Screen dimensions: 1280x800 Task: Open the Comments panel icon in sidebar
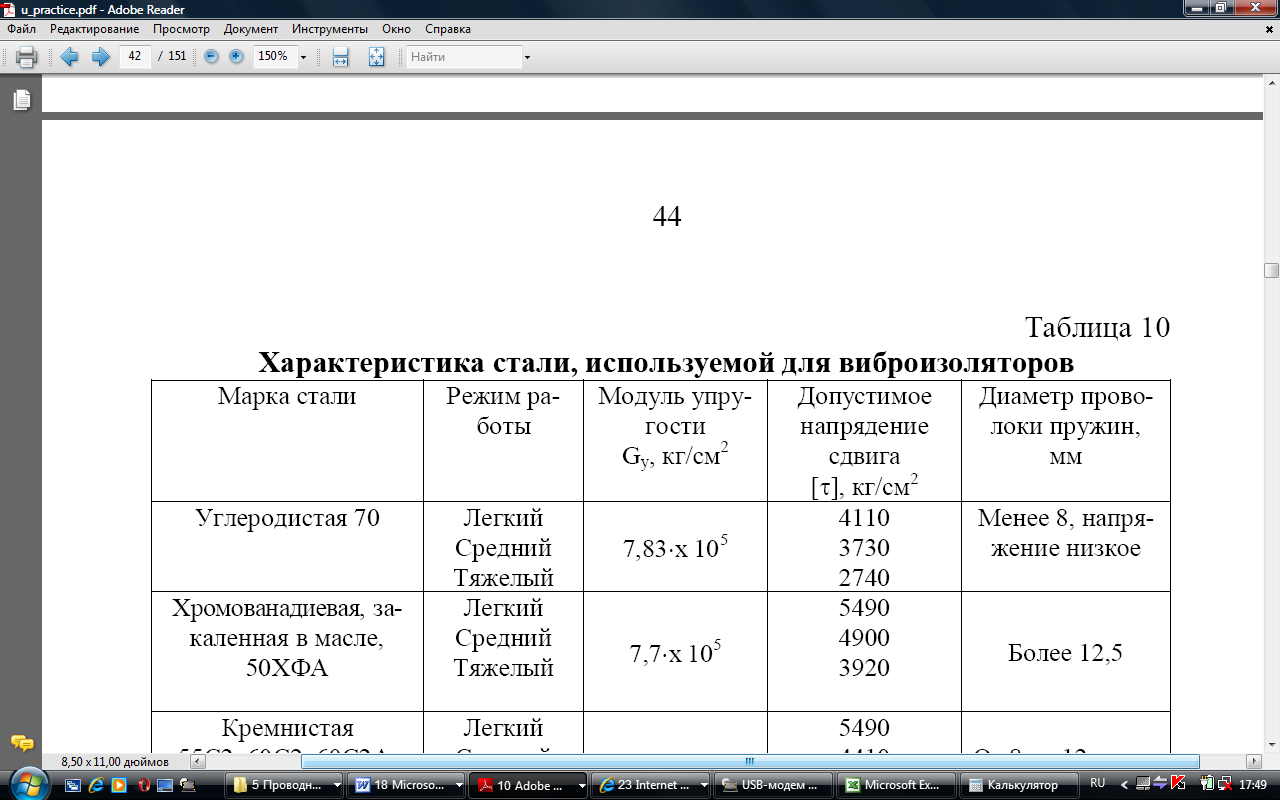pos(21,743)
